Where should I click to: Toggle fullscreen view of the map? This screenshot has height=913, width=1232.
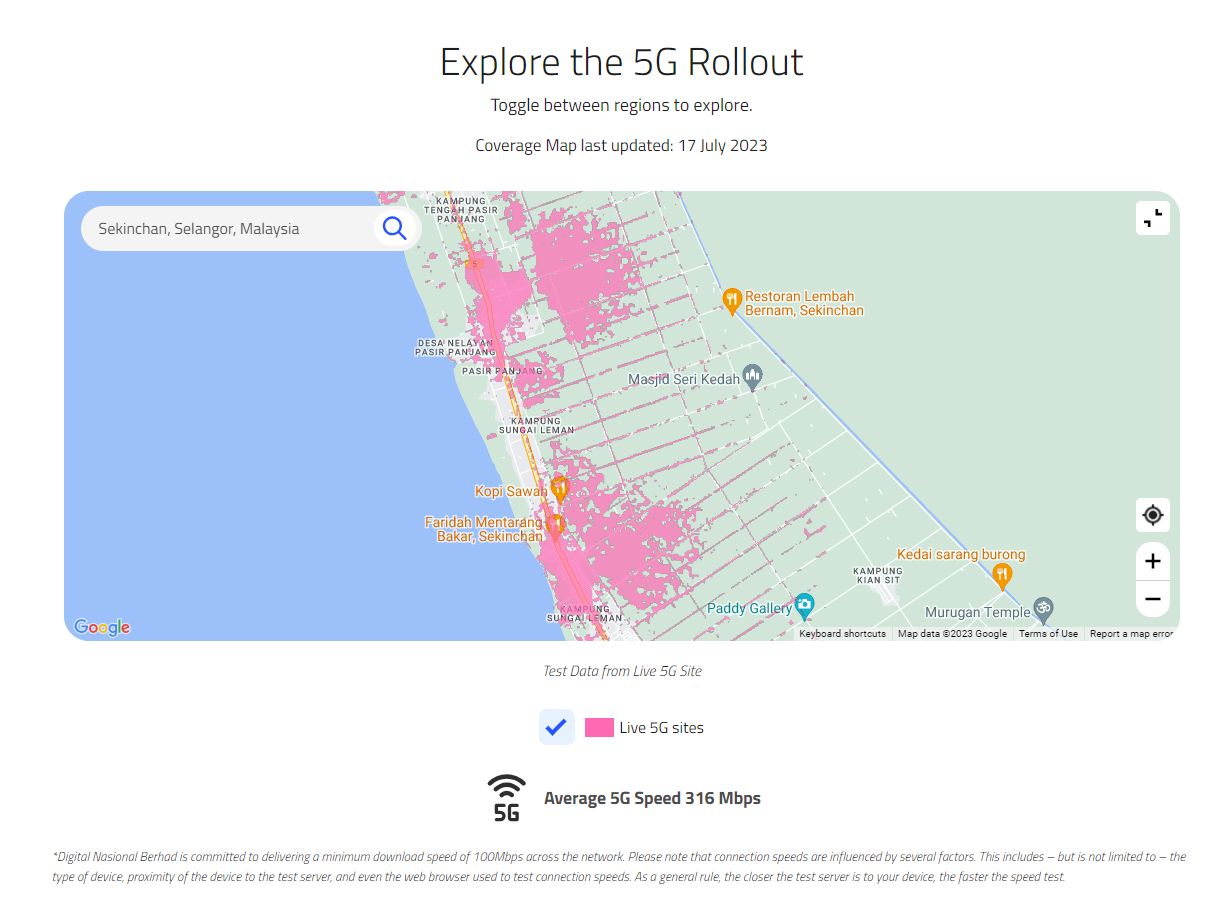(x=1152, y=217)
